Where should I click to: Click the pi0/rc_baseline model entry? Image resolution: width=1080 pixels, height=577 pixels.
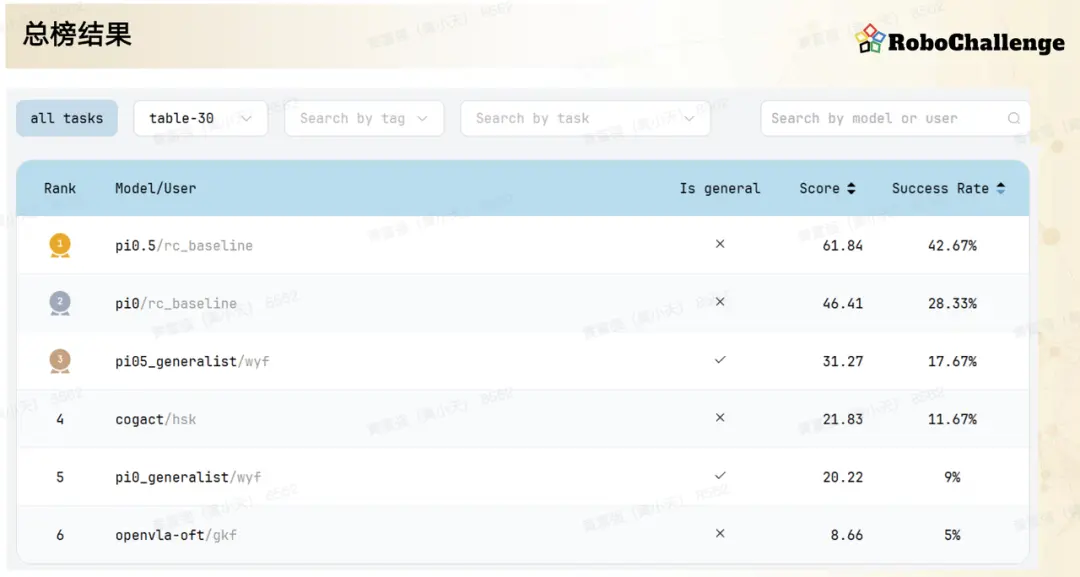(176, 304)
